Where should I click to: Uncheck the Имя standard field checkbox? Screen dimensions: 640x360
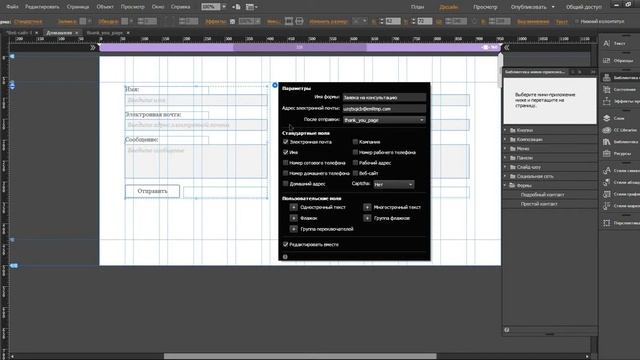point(285,152)
